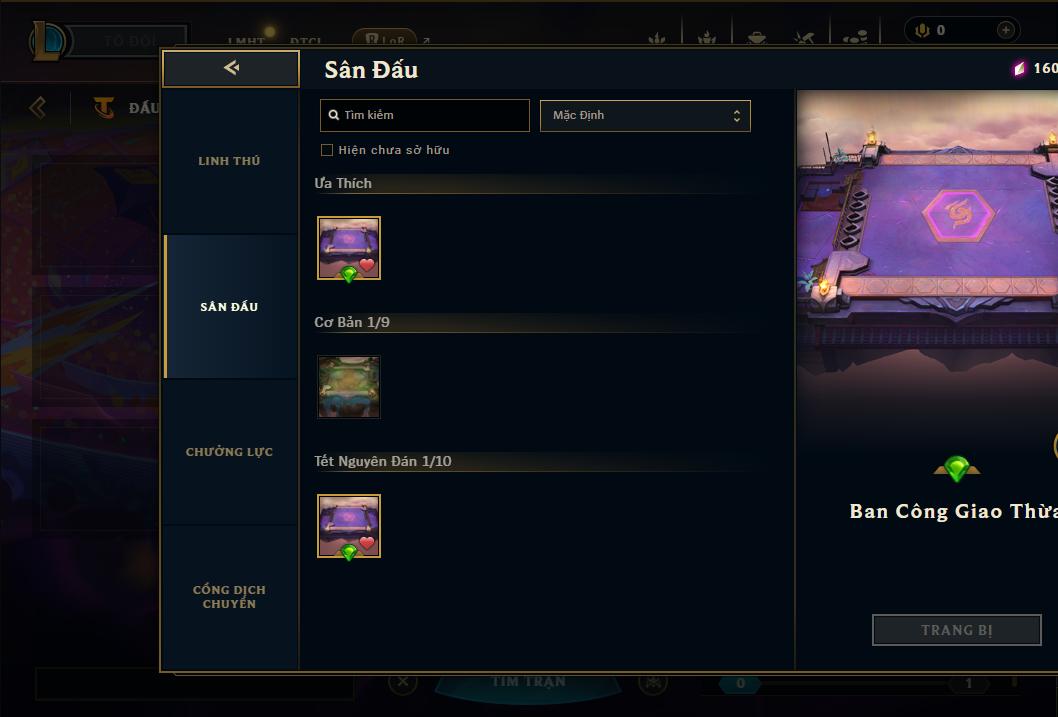Click the arrows on Mặc Định combo box
The height and width of the screenshot is (717, 1058).
coord(737,115)
